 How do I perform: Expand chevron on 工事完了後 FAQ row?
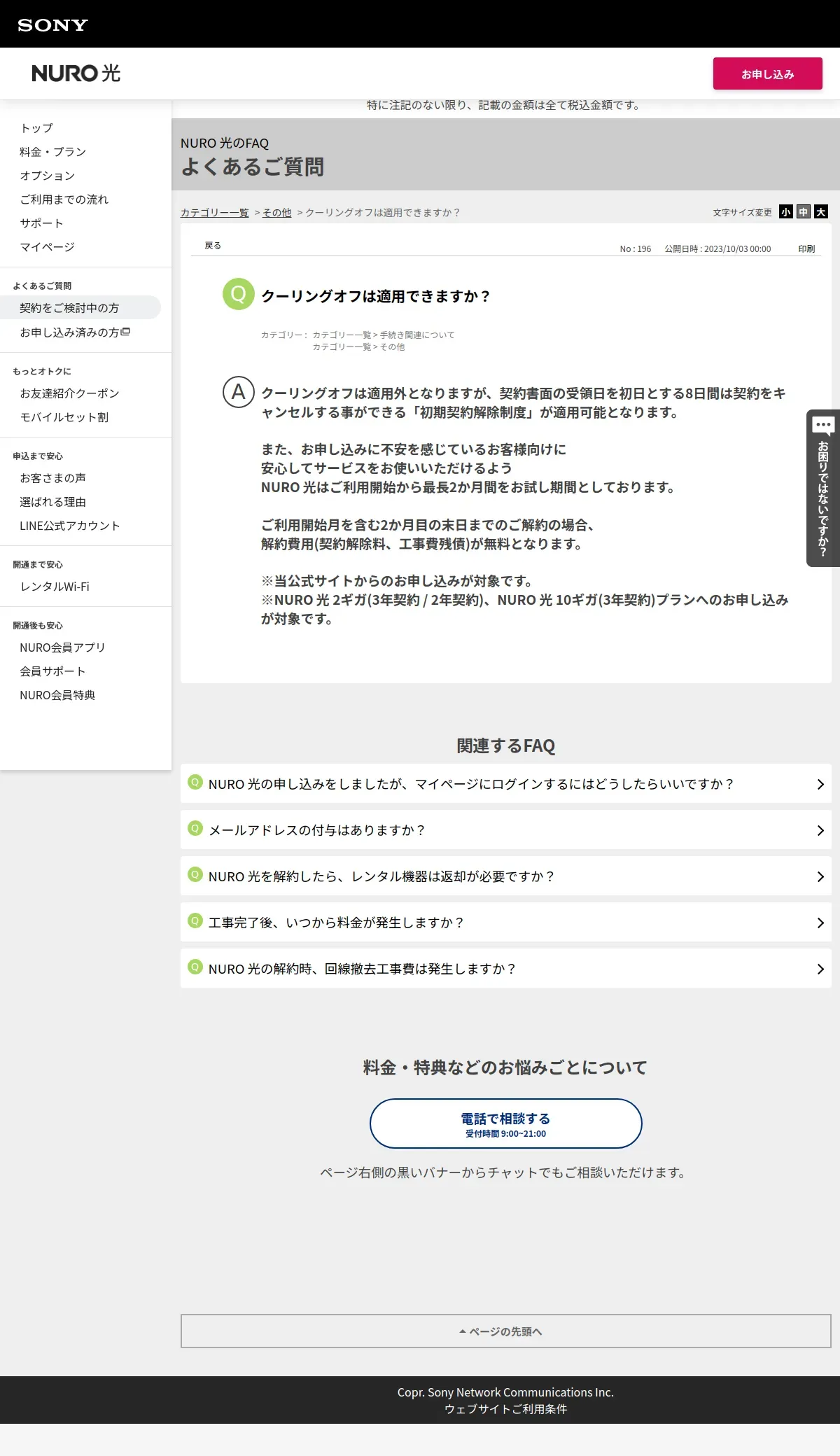(820, 923)
